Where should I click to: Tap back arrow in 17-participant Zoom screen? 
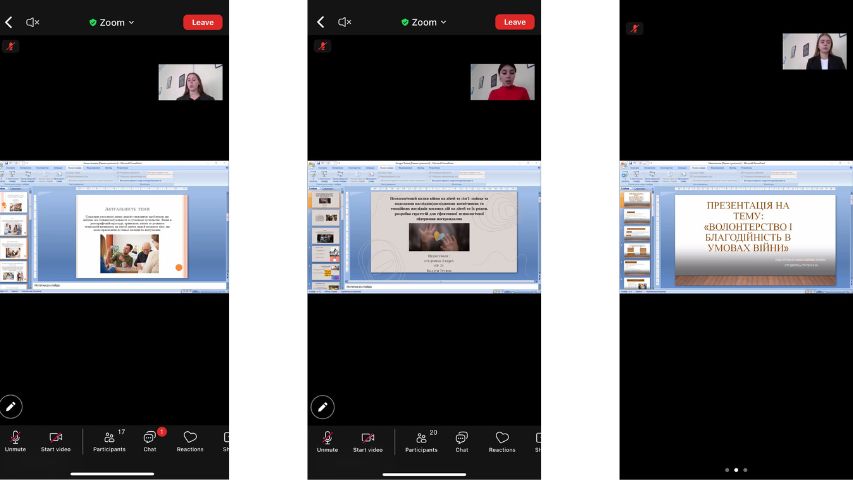pyautogui.click(x=9, y=22)
